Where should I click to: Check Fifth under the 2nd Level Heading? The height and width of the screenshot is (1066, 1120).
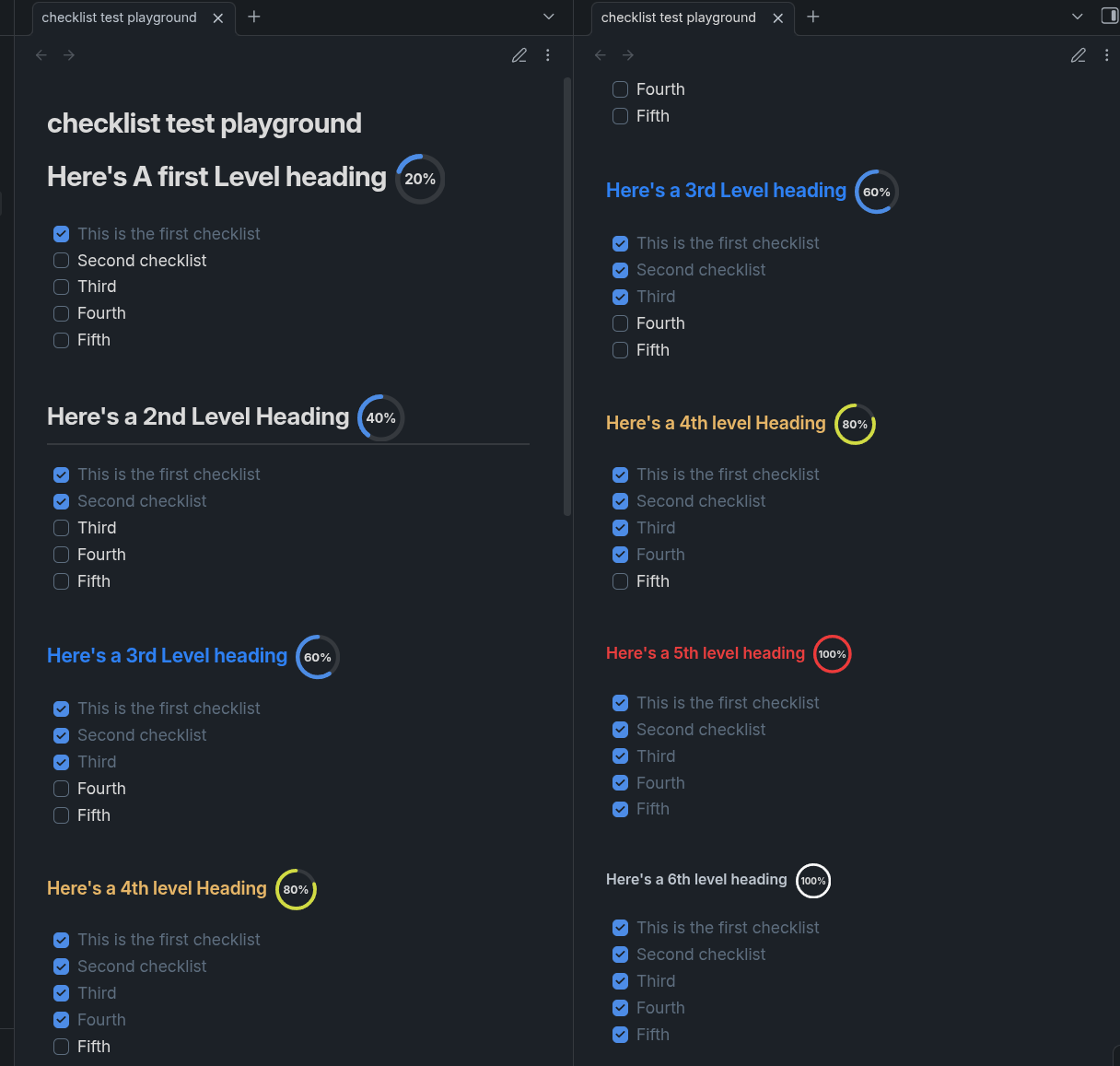[62, 581]
